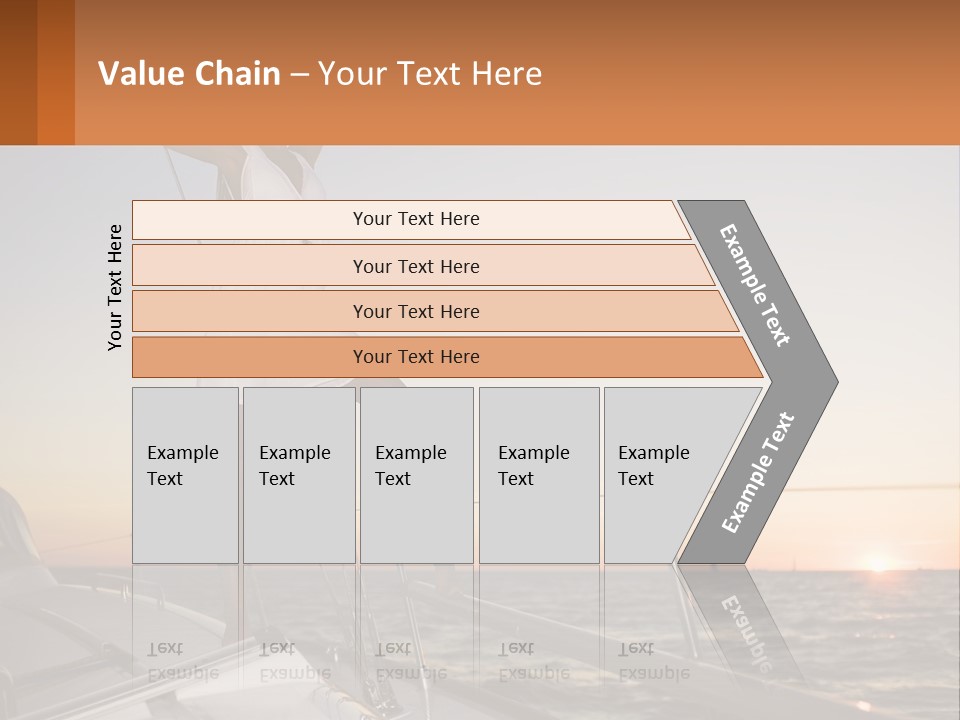
Task: Click the upper chevron arm 'Example Text'
Action: pyautogui.click(x=756, y=285)
